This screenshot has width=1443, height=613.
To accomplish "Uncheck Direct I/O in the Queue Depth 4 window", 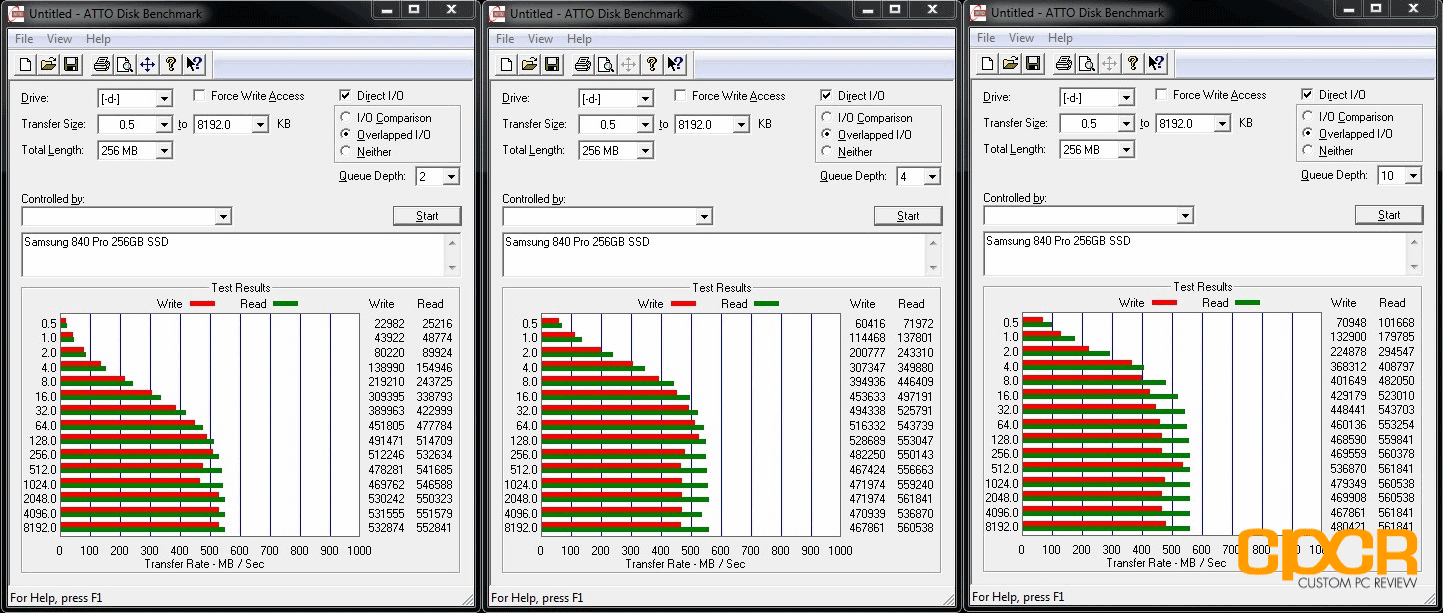I will [826, 96].
